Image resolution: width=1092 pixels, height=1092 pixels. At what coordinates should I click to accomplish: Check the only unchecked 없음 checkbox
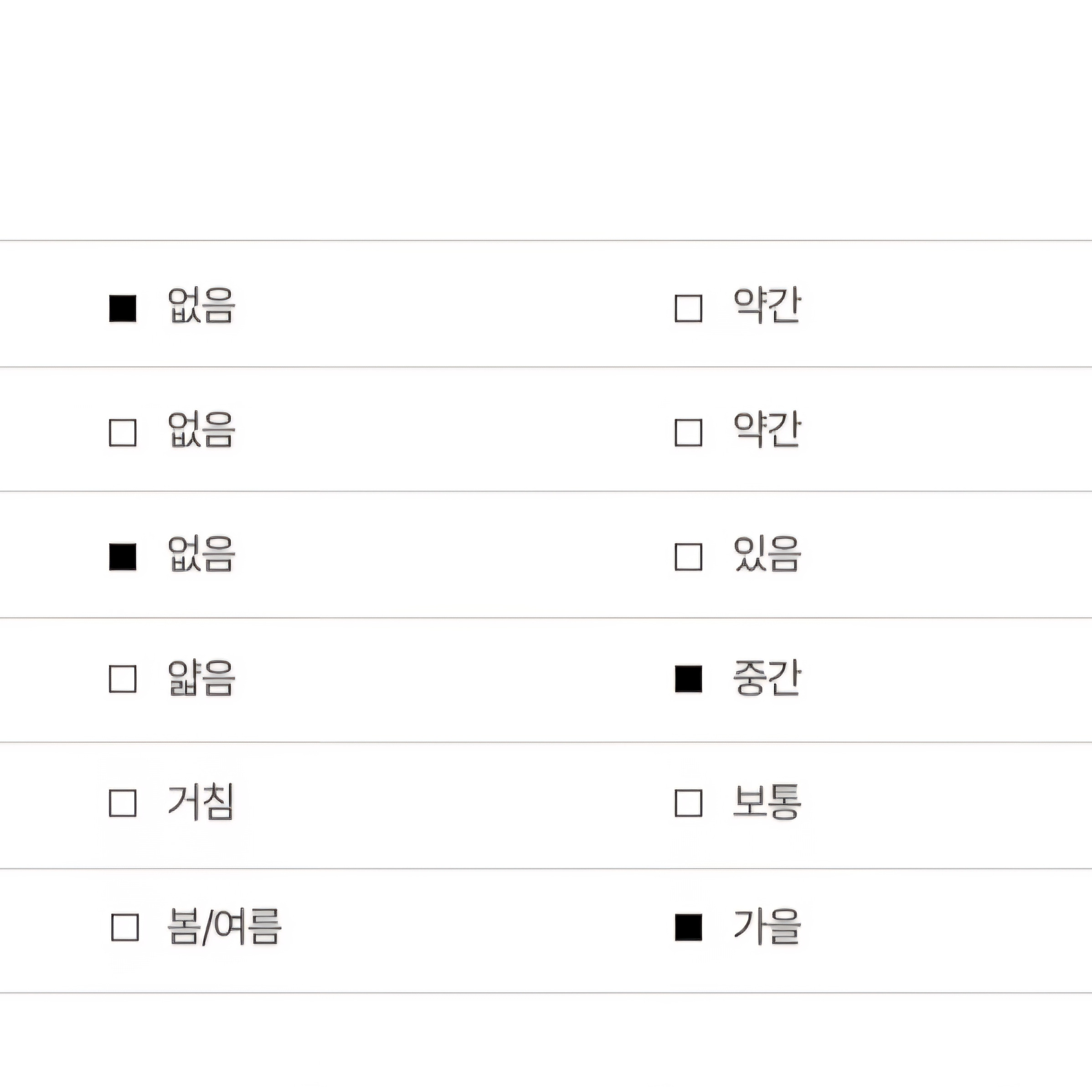tap(123, 433)
